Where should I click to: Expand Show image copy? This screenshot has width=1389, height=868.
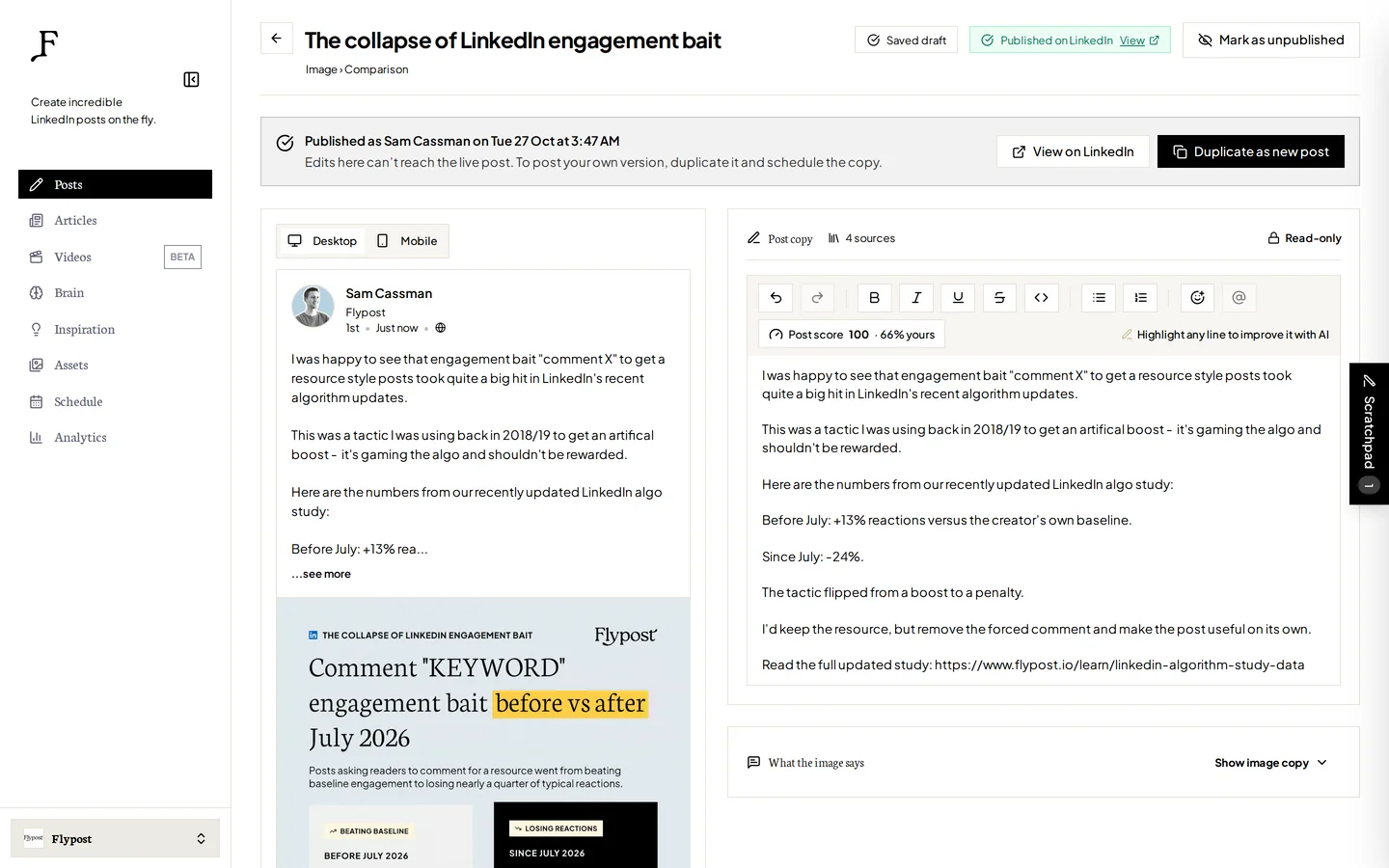1270,763
